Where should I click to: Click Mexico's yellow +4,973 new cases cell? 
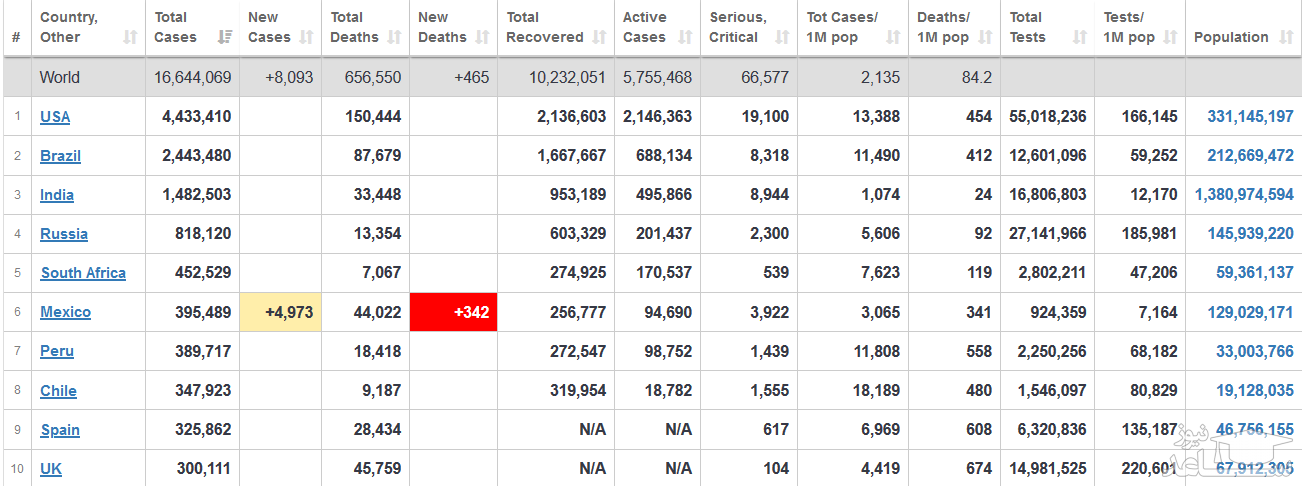point(280,312)
